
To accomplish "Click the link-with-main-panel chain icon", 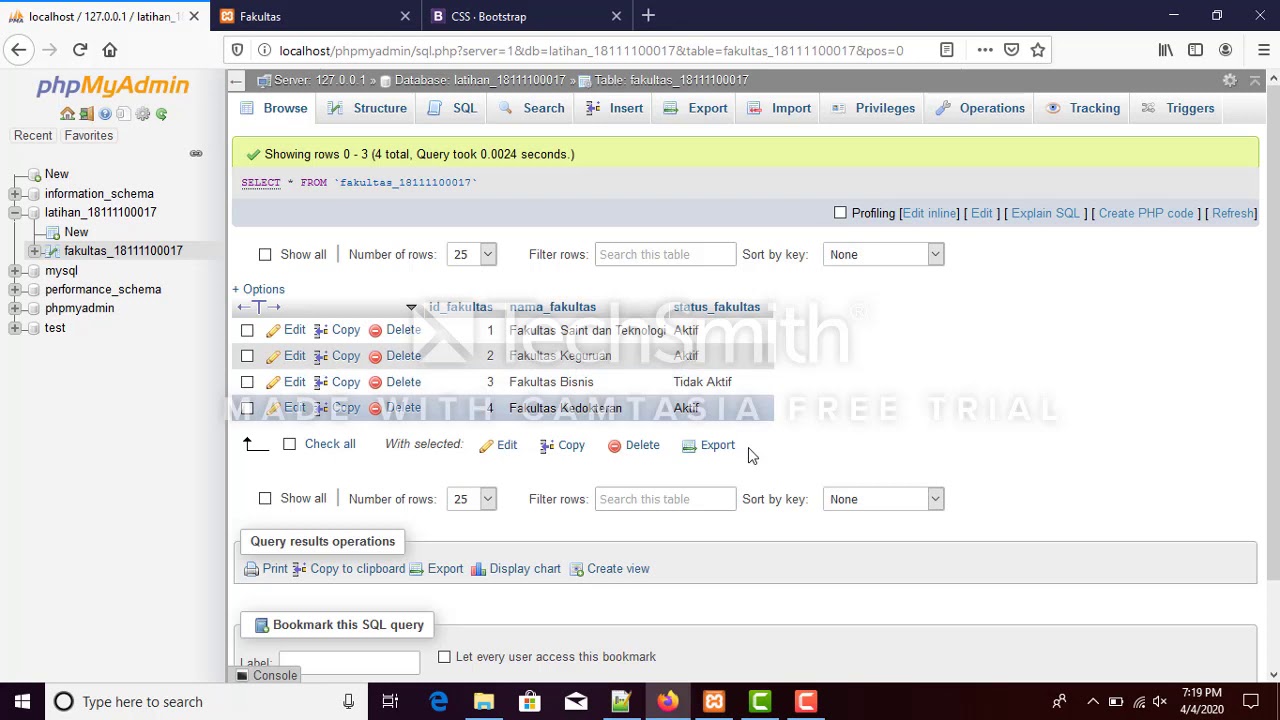I will [196, 153].
